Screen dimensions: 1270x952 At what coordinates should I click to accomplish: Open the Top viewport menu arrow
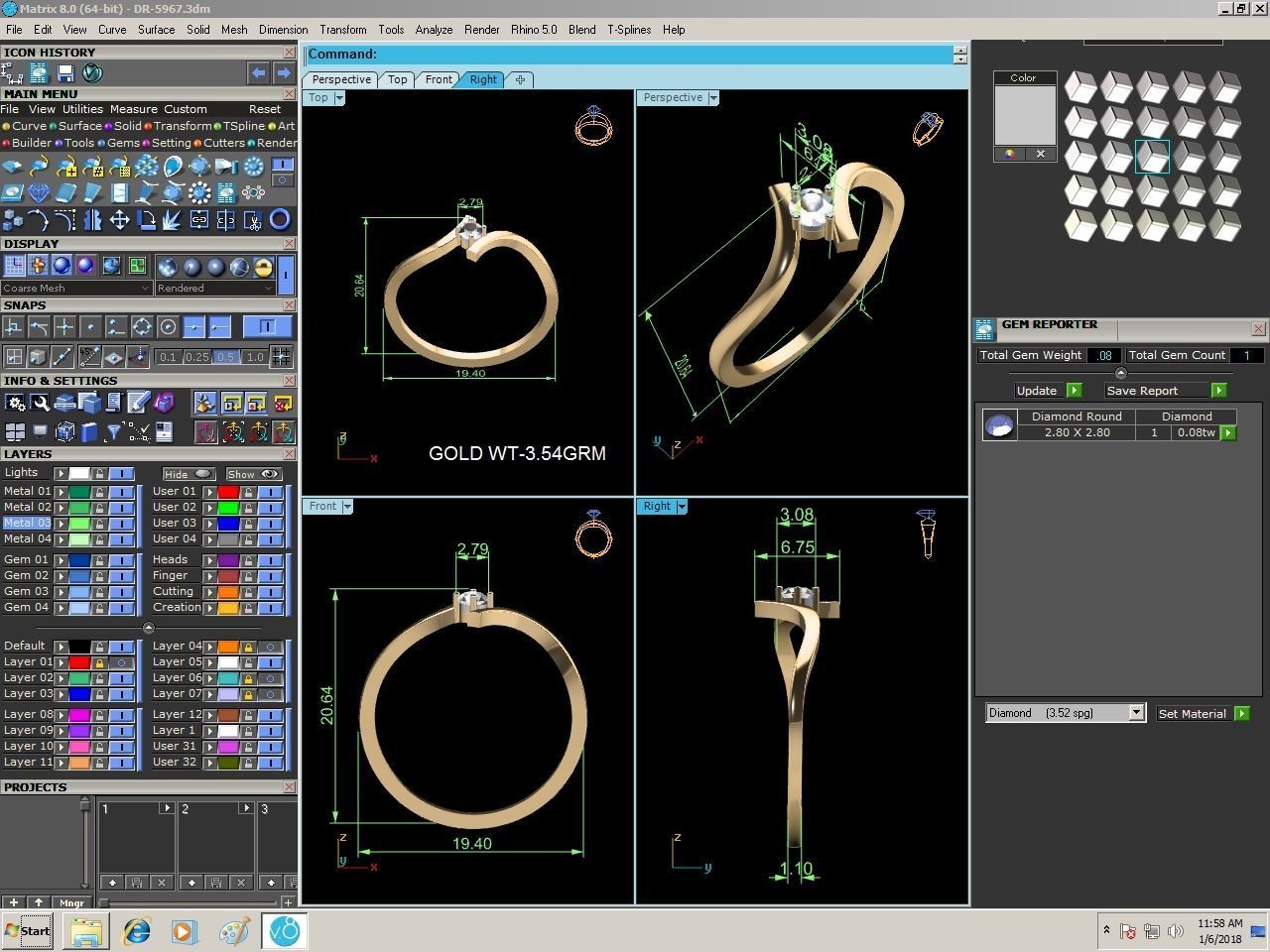pos(339,98)
